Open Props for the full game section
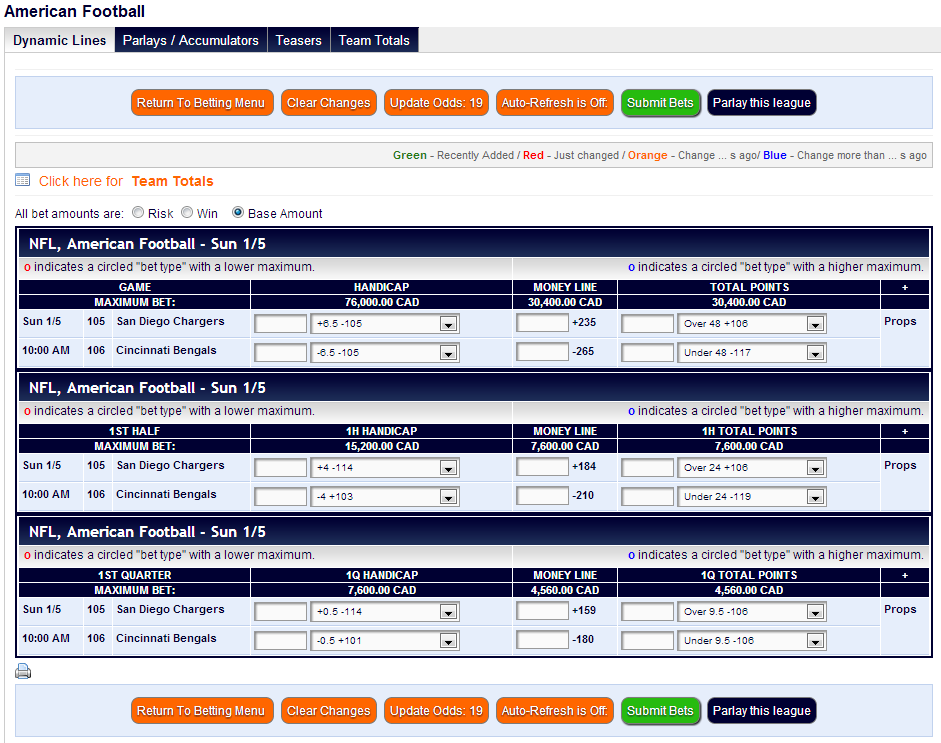Viewport: 941px width, 743px height. click(x=900, y=322)
